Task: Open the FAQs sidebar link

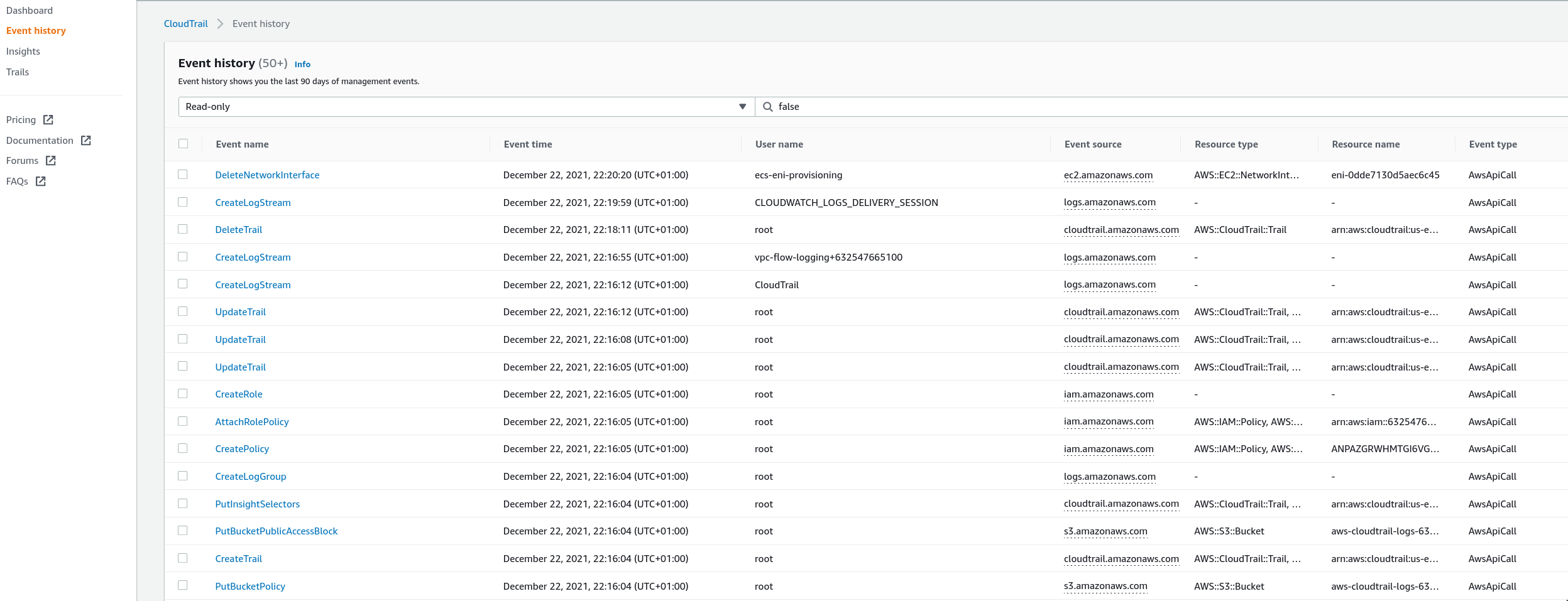Action: coord(17,181)
